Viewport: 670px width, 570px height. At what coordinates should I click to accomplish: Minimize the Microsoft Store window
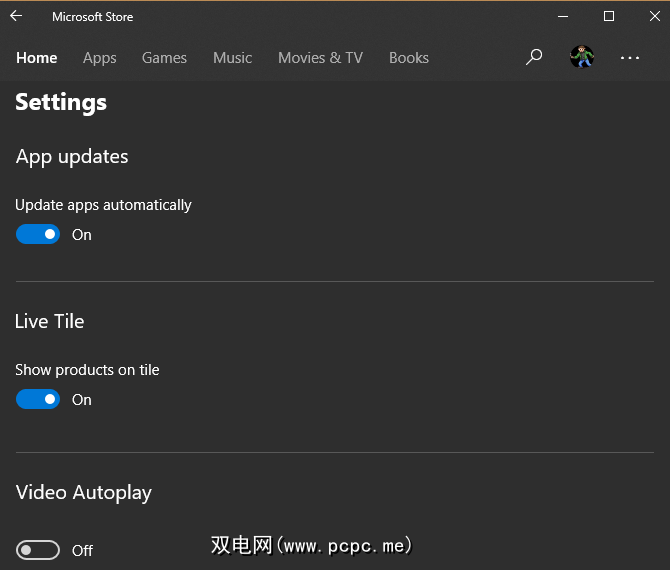tap(563, 16)
